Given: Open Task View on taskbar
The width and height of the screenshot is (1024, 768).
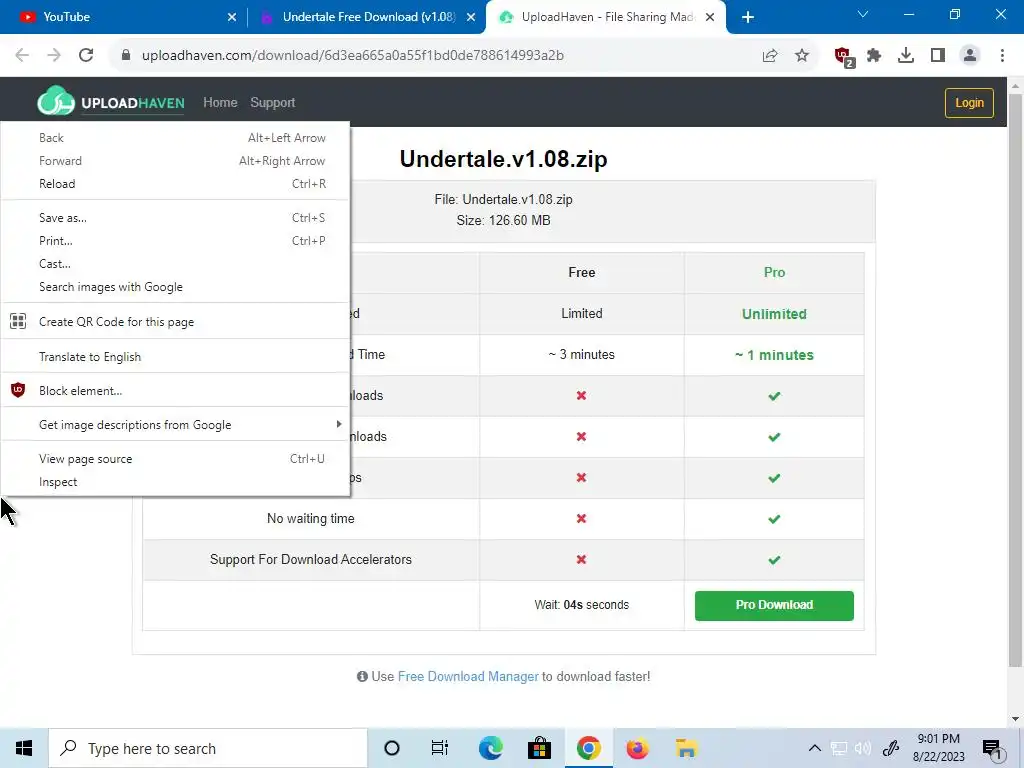Looking at the screenshot, I should (x=440, y=748).
